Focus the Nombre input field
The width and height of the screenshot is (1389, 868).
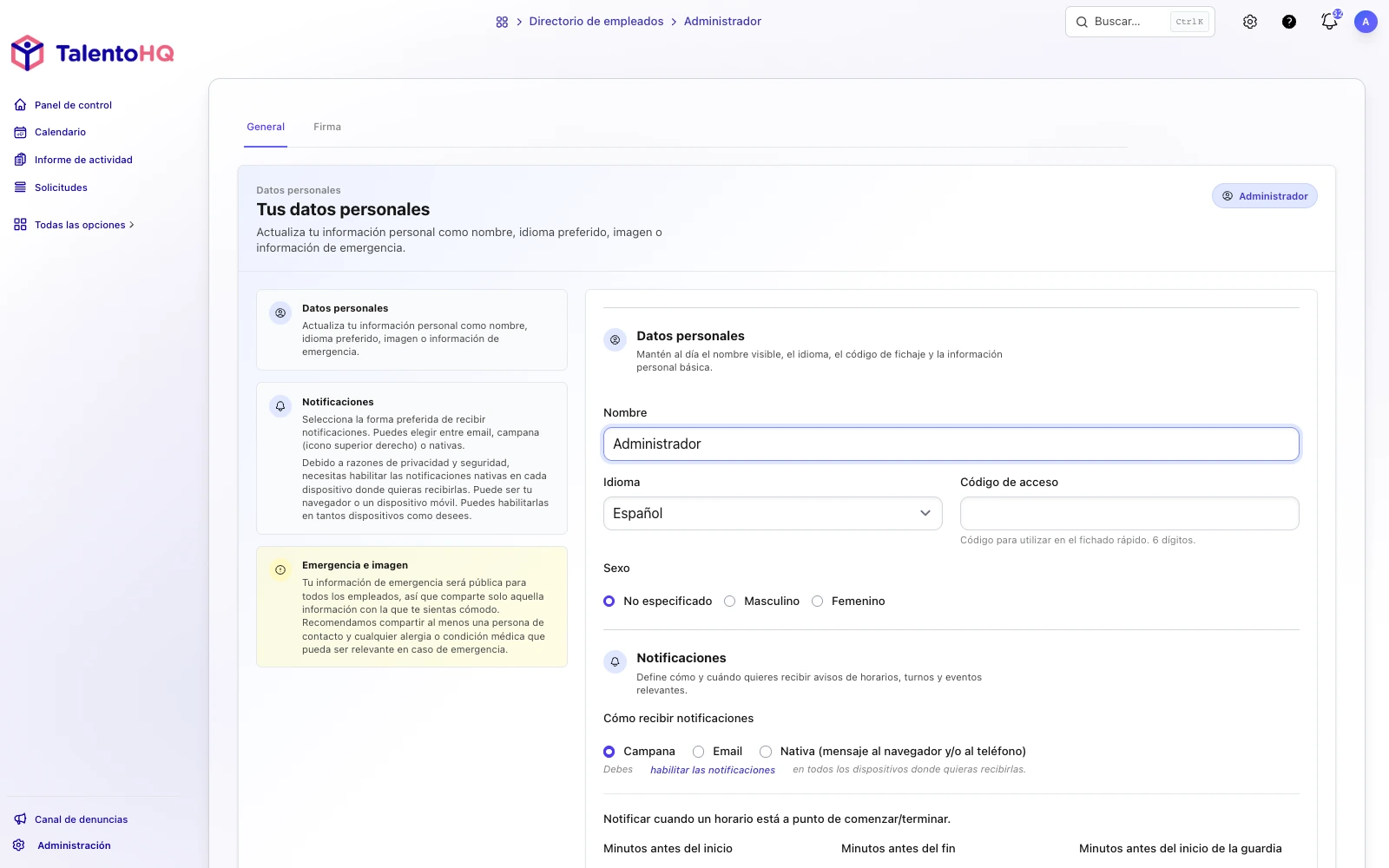click(x=951, y=444)
